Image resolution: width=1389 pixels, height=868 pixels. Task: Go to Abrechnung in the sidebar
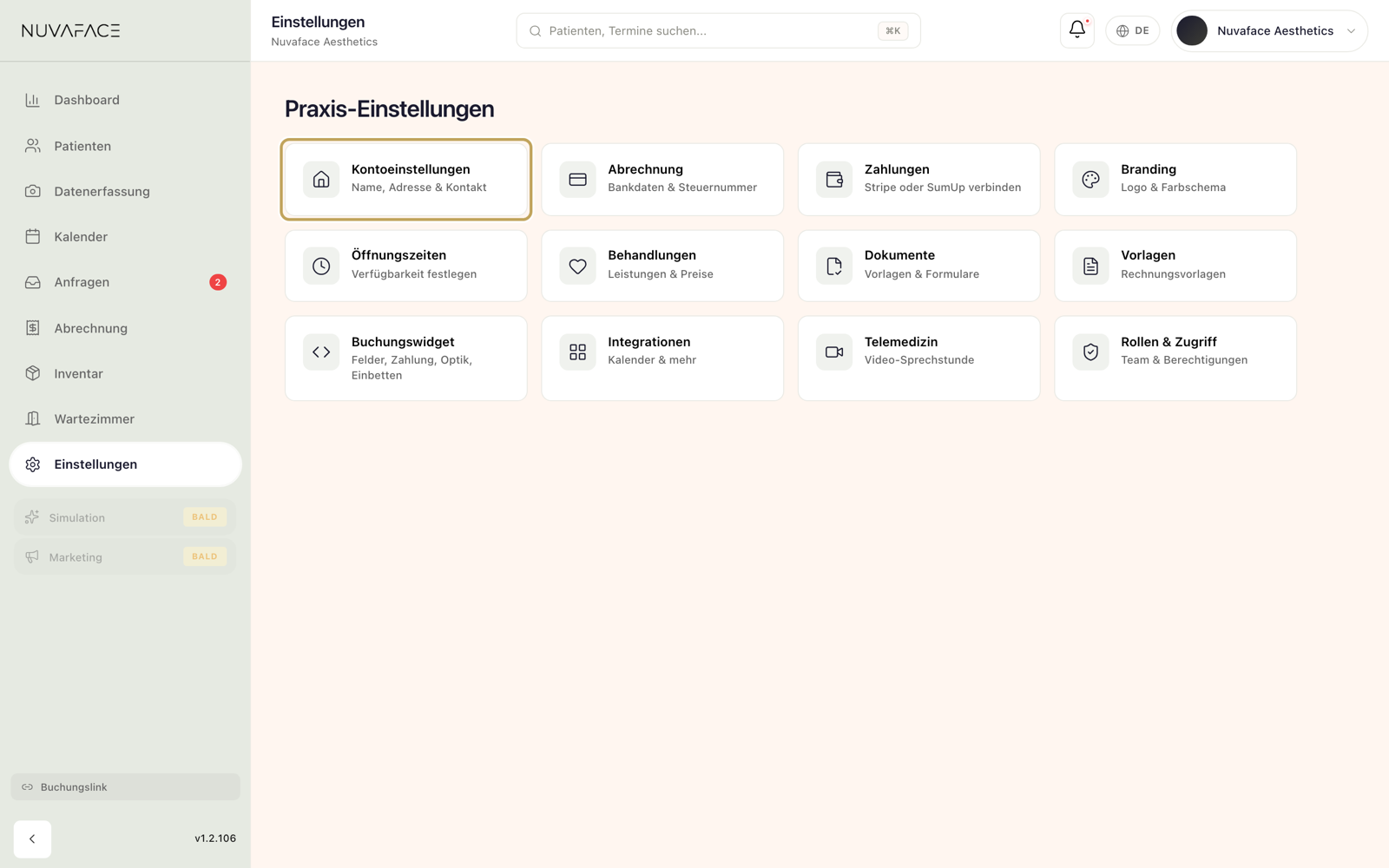(x=125, y=328)
